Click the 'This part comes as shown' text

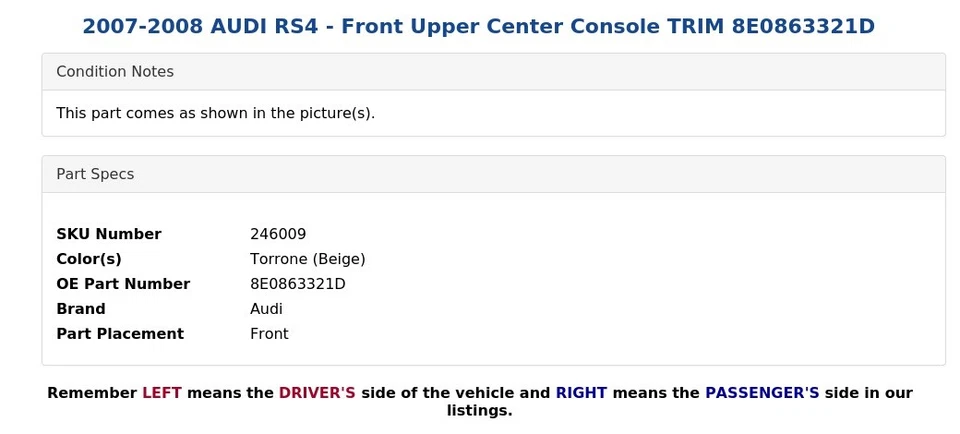(215, 113)
